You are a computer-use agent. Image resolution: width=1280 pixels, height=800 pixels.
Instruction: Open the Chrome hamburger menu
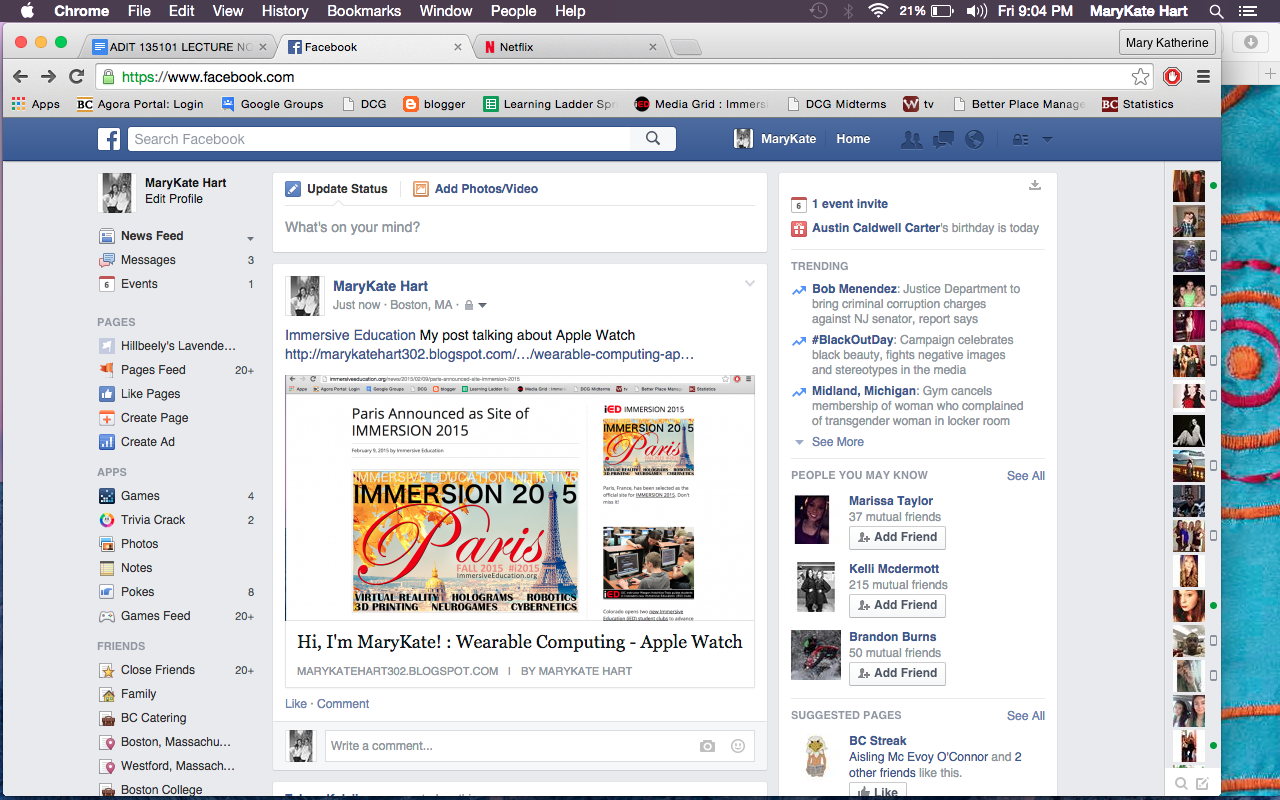pos(1203,77)
